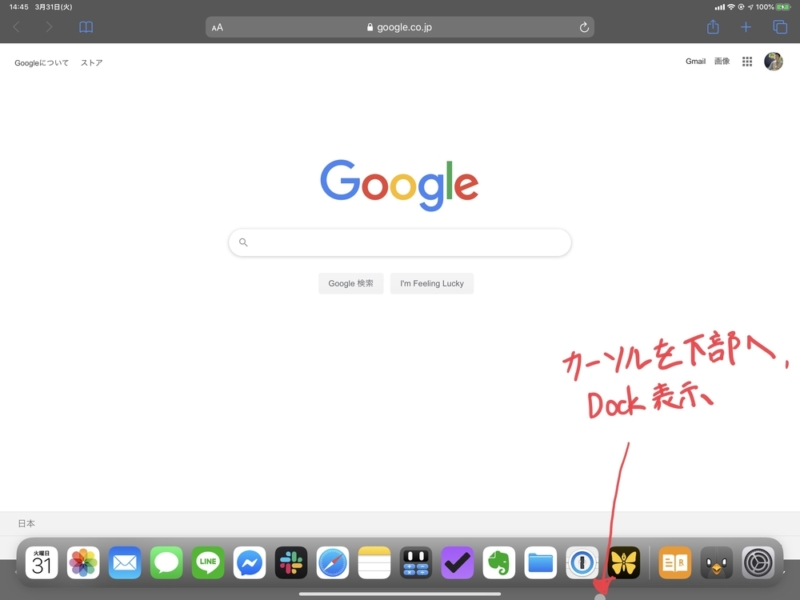Open the Googleについて link
This screenshot has width=800, height=600.
pyautogui.click(x=41, y=63)
